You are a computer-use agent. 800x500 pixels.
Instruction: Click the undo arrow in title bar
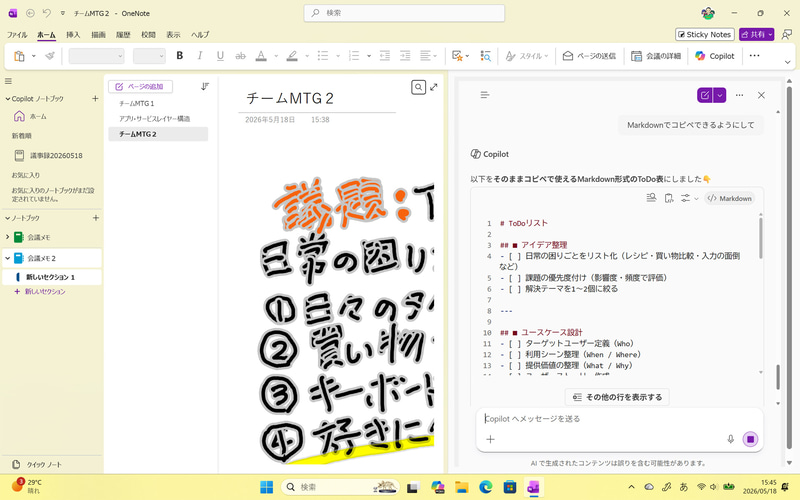coord(46,13)
